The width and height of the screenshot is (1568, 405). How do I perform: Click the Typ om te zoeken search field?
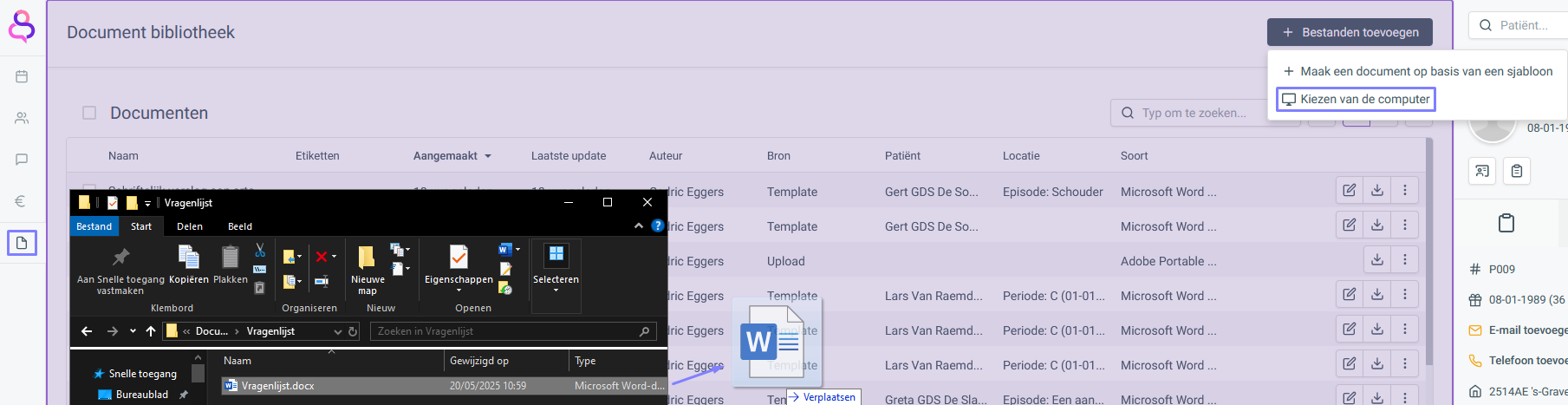click(x=1205, y=113)
